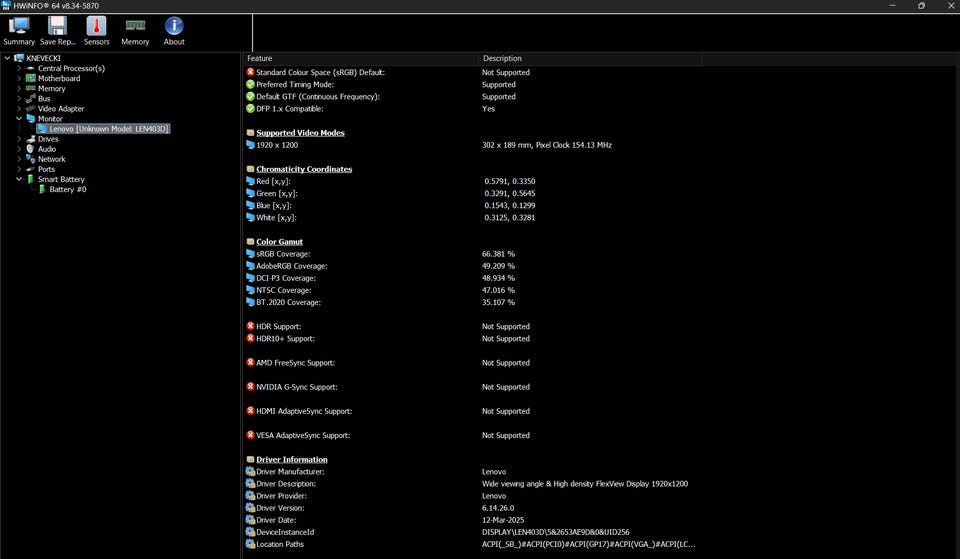Select Lenovo [Unknown Model: LEN403D] entry
The width and height of the screenshot is (960, 559).
click(x=109, y=129)
